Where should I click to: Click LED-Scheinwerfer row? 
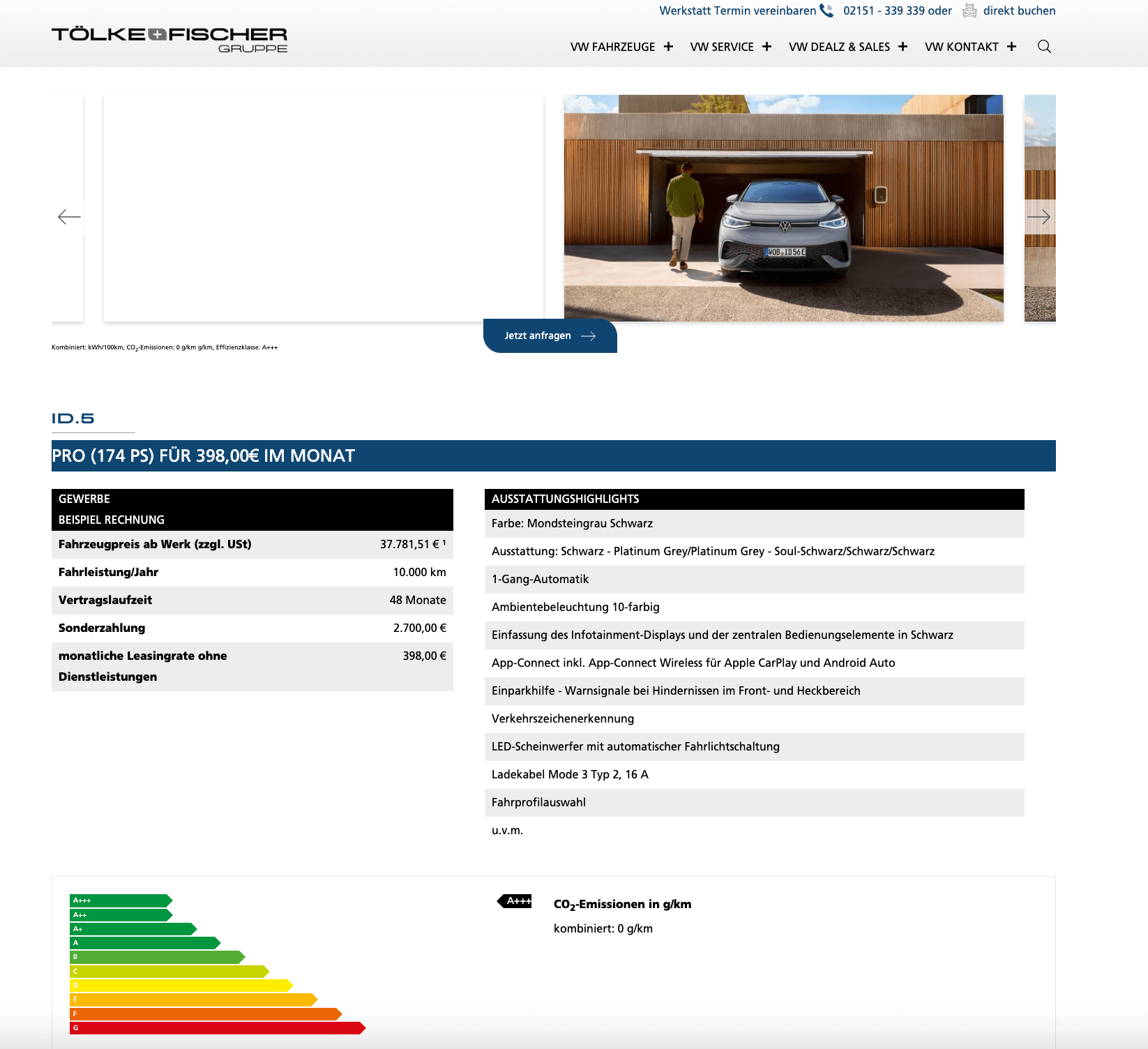tap(755, 747)
